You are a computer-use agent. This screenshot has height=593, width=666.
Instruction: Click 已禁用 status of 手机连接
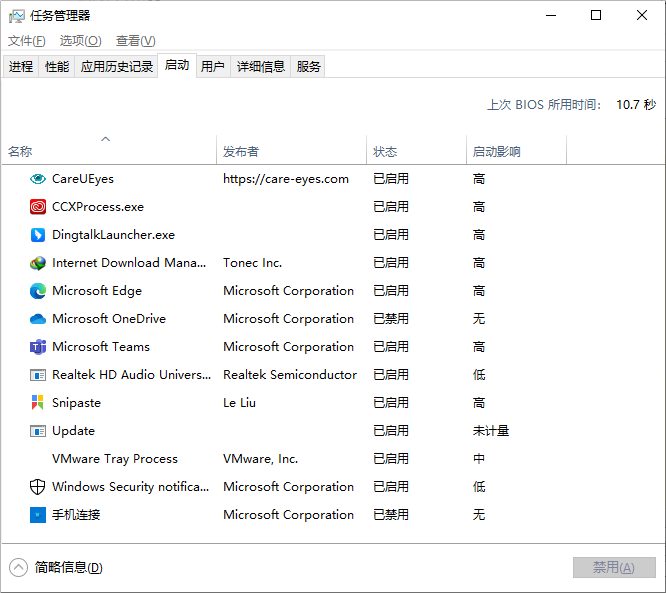click(x=391, y=515)
